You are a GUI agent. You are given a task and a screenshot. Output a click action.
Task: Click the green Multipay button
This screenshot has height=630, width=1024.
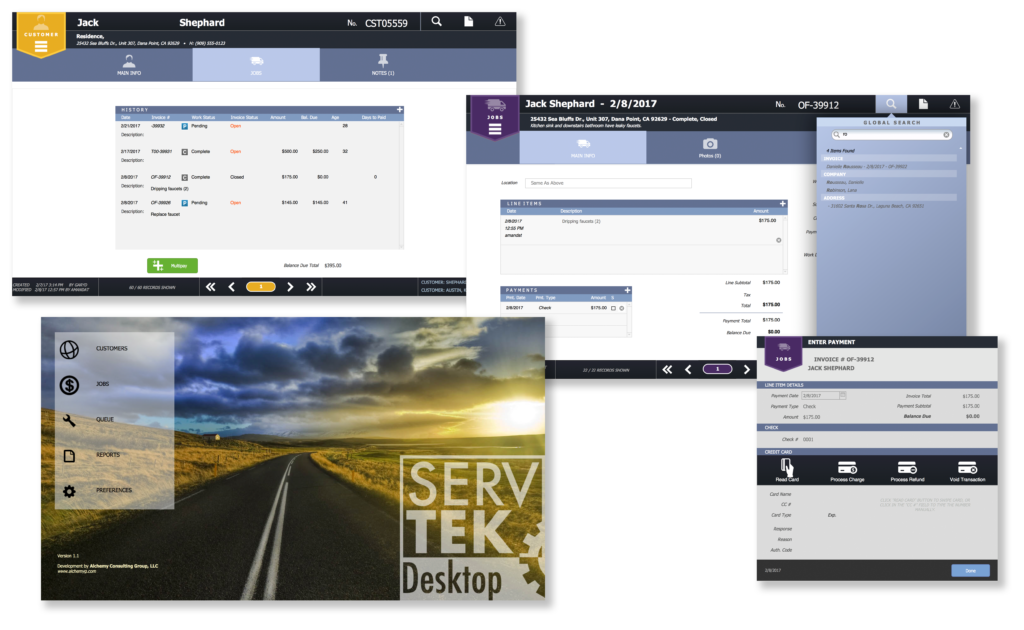(172, 266)
